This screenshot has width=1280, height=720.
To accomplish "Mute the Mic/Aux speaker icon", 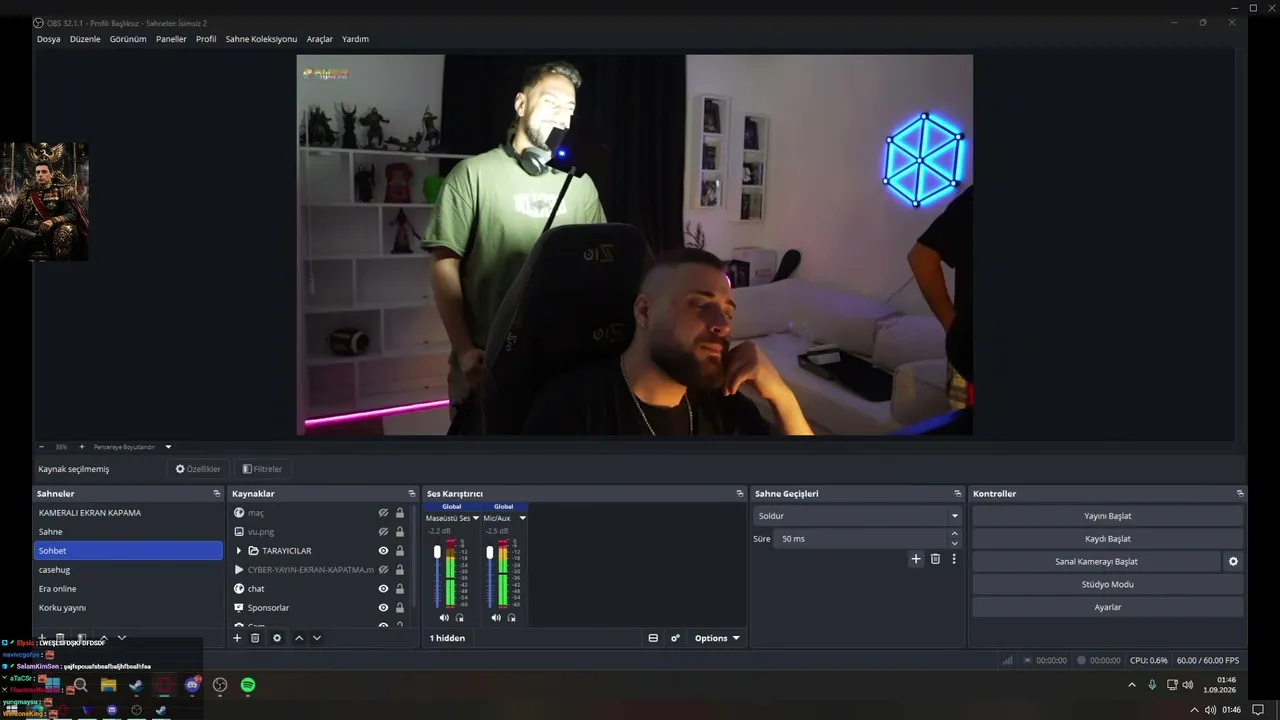I will point(496,618).
